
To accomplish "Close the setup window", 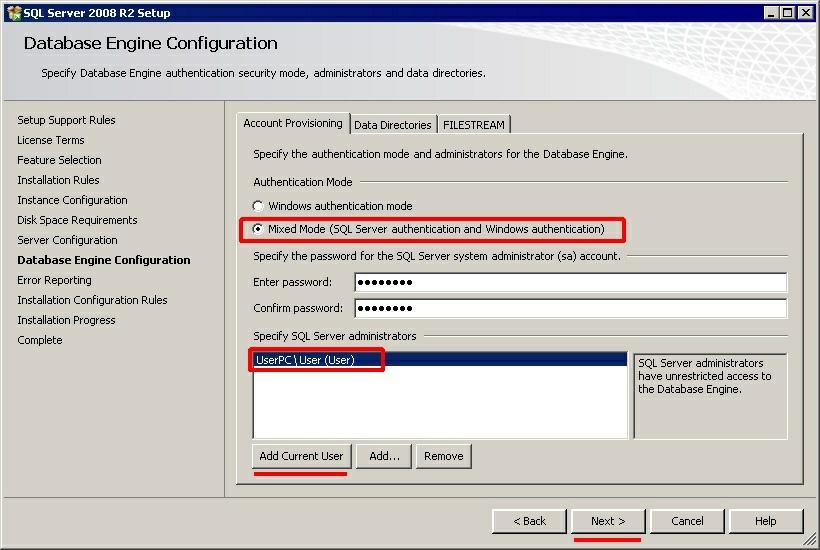I will coord(806,13).
